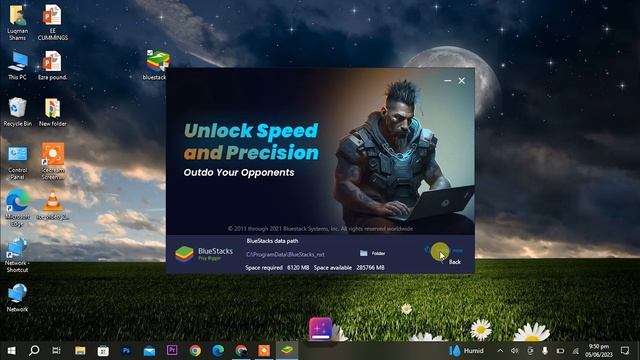The image size is (640, 360).
Task: Close the BlueStacks installer window
Action: (x=462, y=81)
